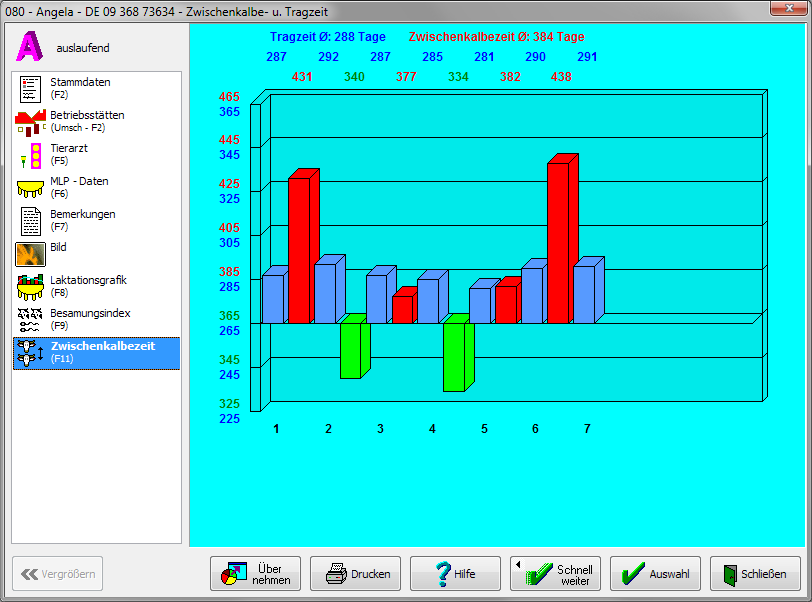812x602 pixels.
Task: Click the double-arrow Vergrößern icon
Action: [29, 574]
